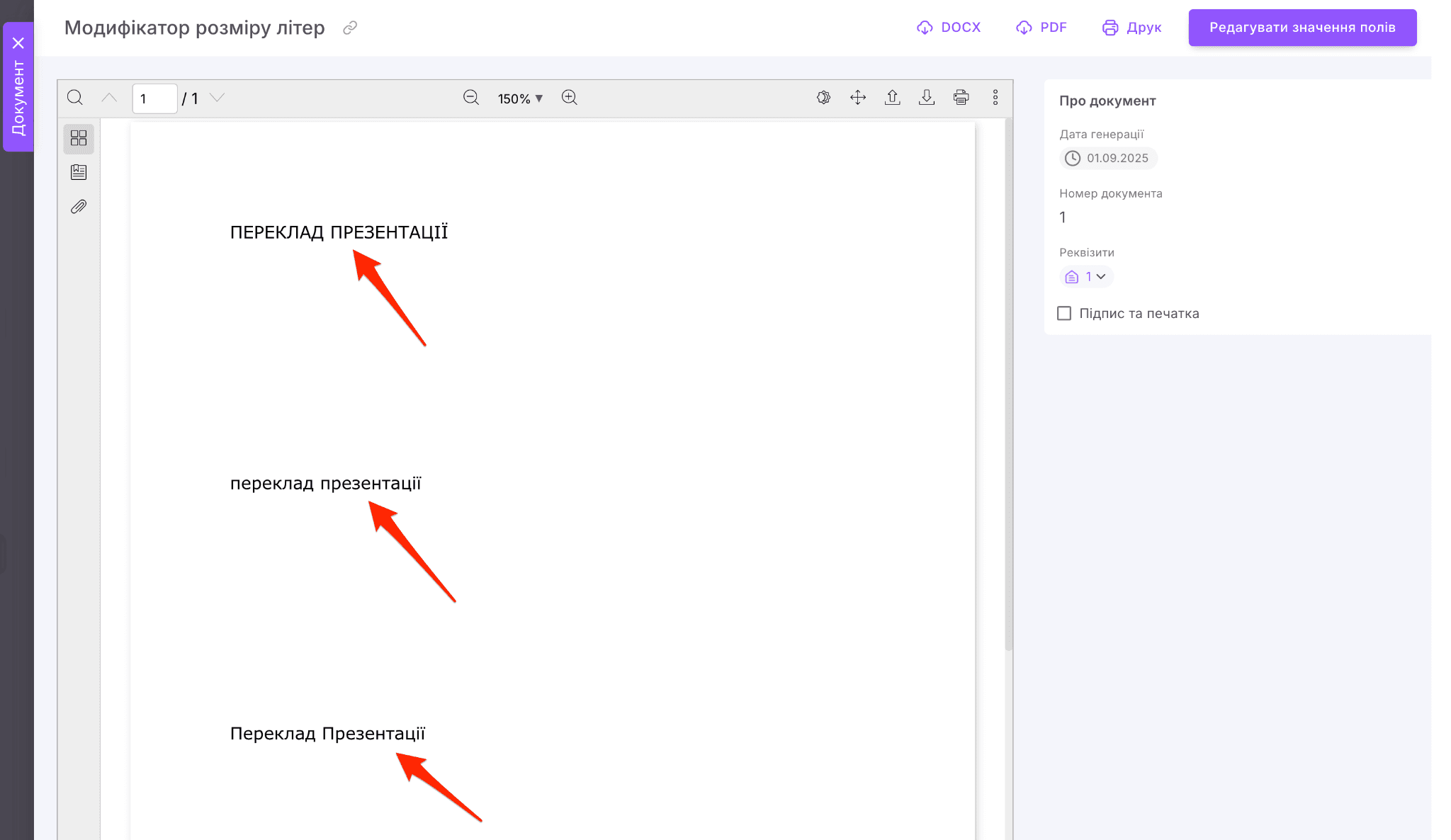Expand the Реквізити dropdown
1451x840 pixels.
click(1087, 277)
